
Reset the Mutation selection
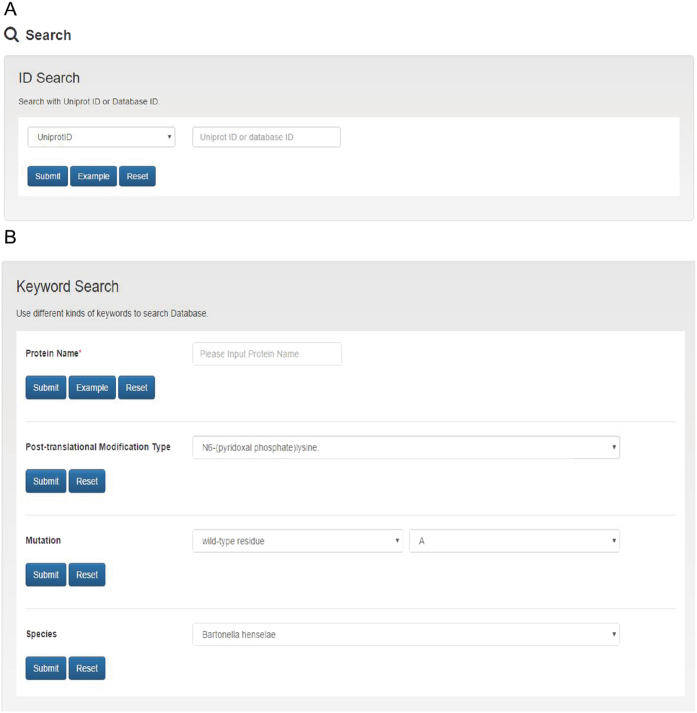pyautogui.click(x=87, y=575)
